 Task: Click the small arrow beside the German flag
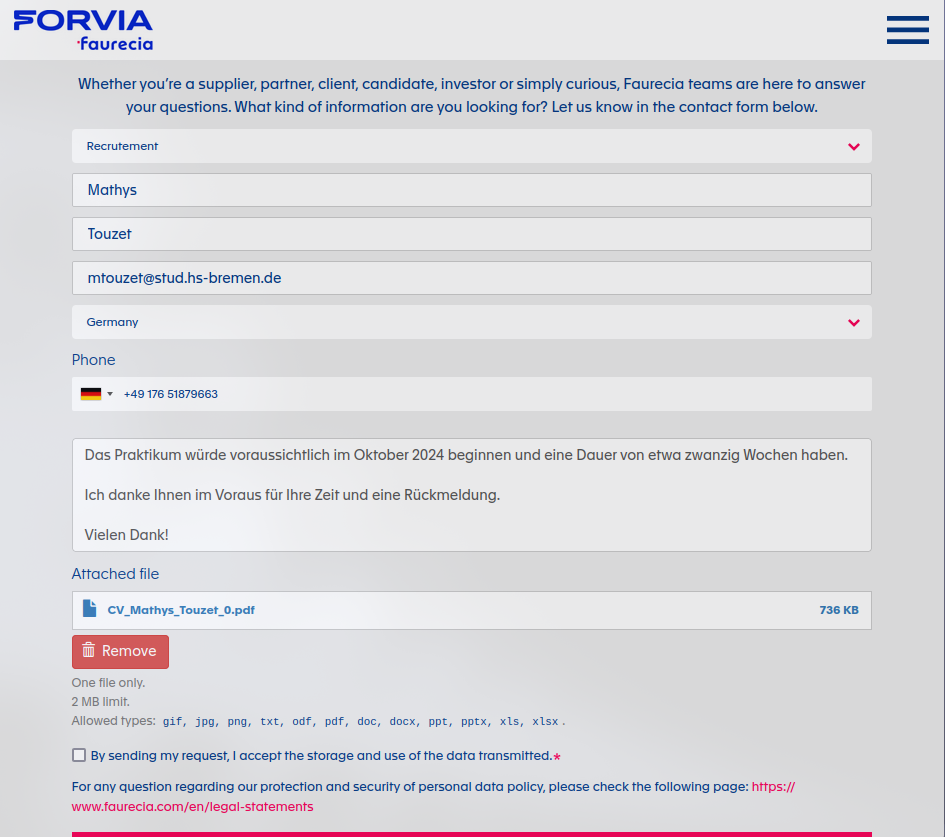pyautogui.click(x=110, y=394)
